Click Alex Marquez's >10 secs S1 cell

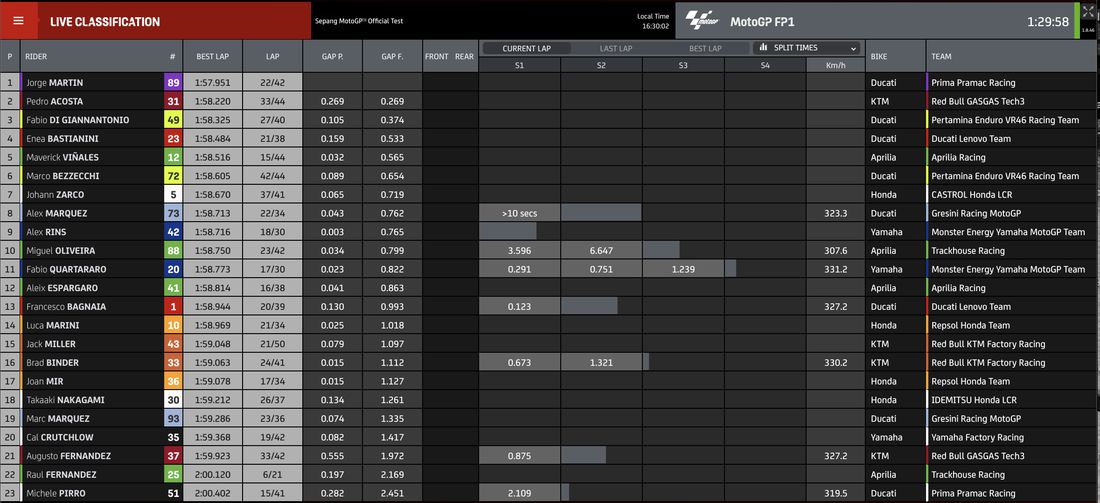pos(519,213)
